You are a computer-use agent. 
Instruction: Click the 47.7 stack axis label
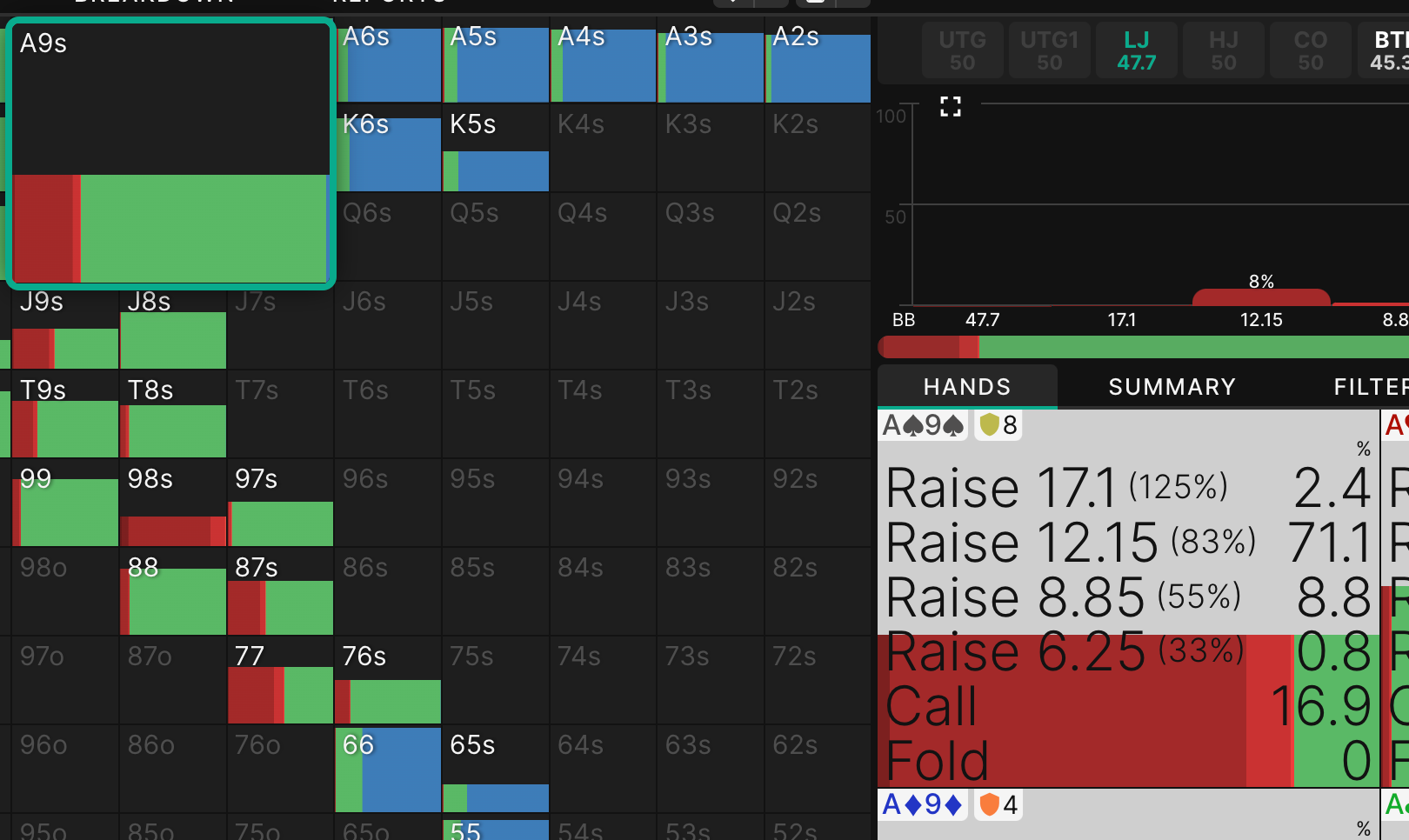[983, 320]
